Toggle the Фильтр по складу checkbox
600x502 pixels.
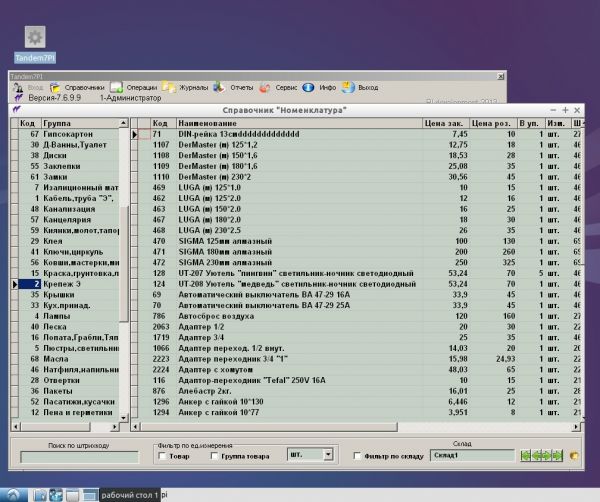tap(359, 456)
